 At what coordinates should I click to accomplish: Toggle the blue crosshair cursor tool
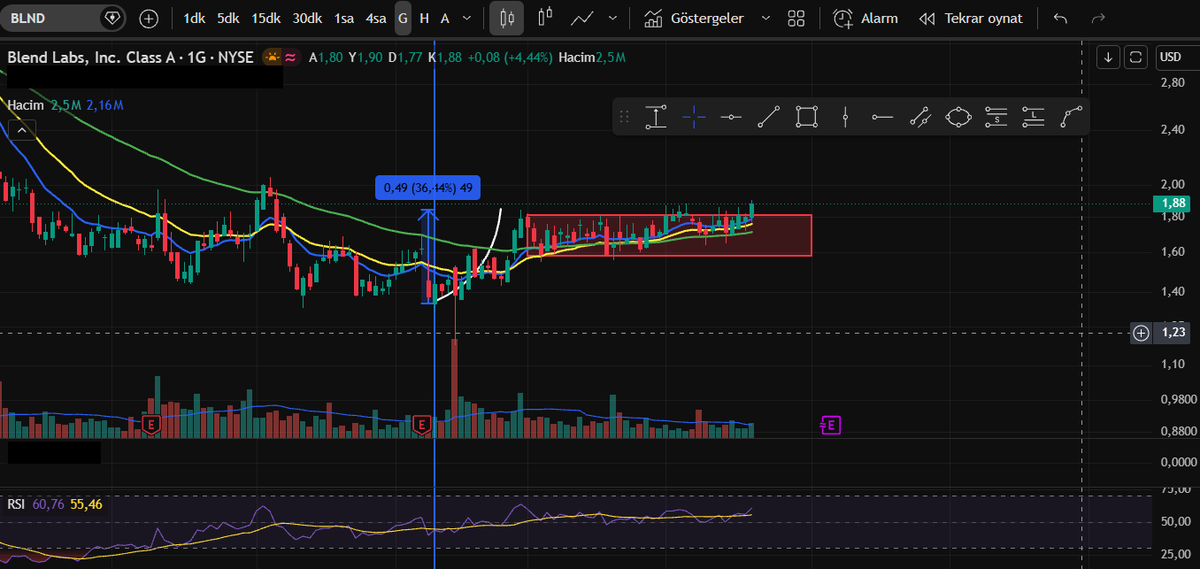(694, 117)
